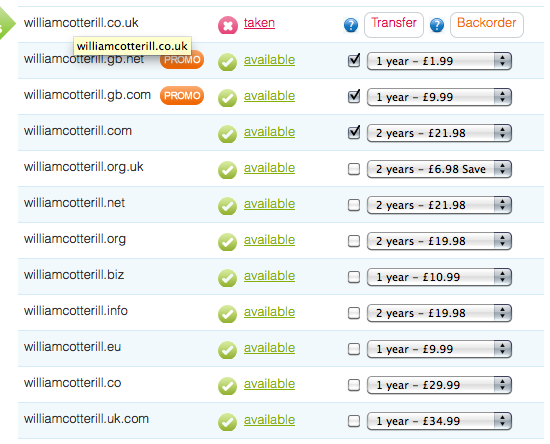Screen dimensions: 550x444
Task: Open the 2 years £21.98 dropdown for .com
Action: 439,133
